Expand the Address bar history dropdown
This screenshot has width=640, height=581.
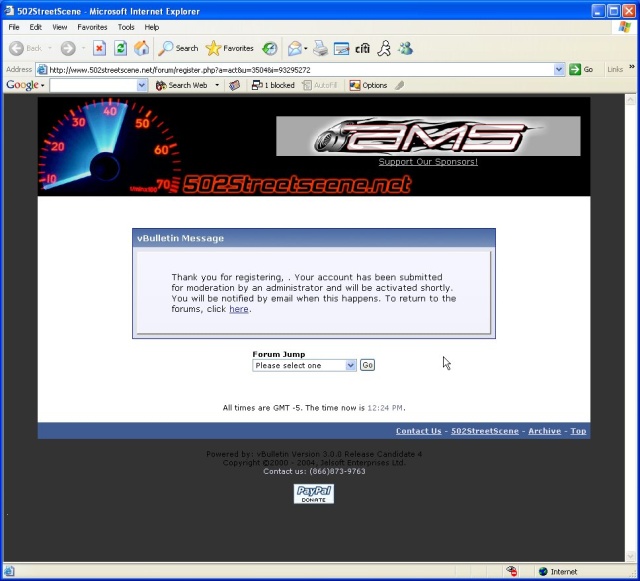pos(559,69)
